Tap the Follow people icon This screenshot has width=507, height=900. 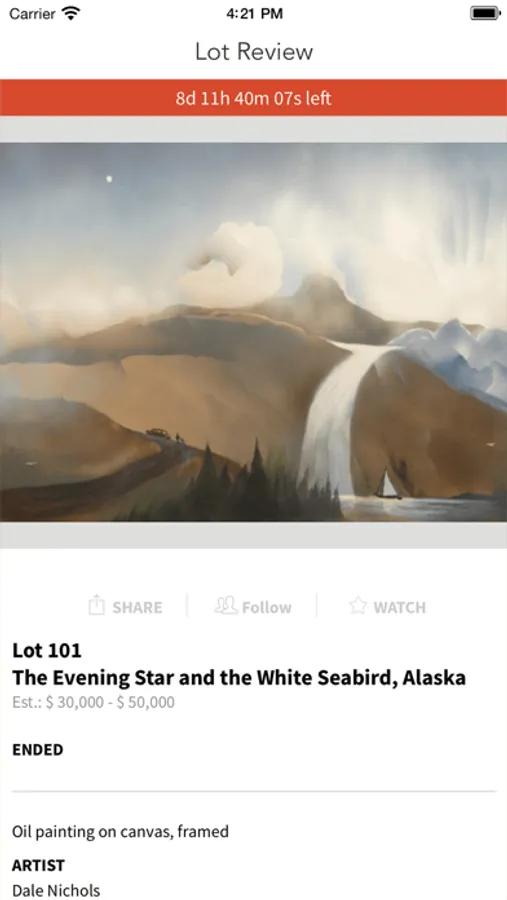pos(226,606)
